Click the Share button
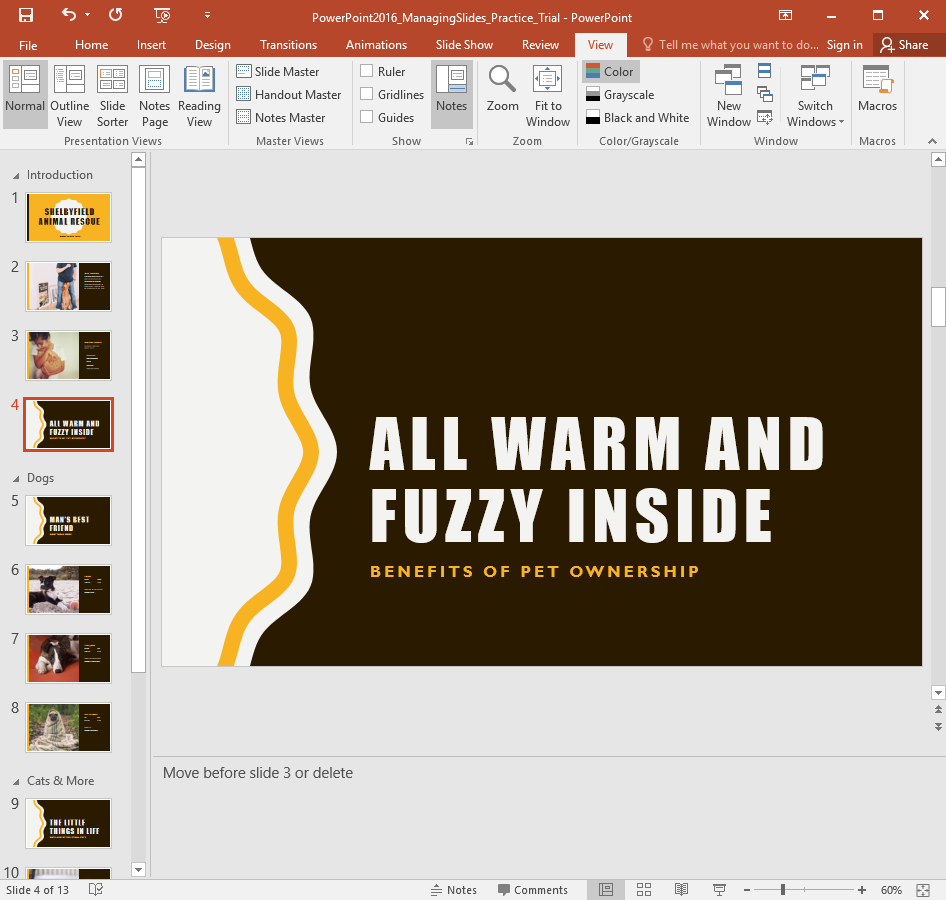The width and height of the screenshot is (946, 900). point(909,44)
